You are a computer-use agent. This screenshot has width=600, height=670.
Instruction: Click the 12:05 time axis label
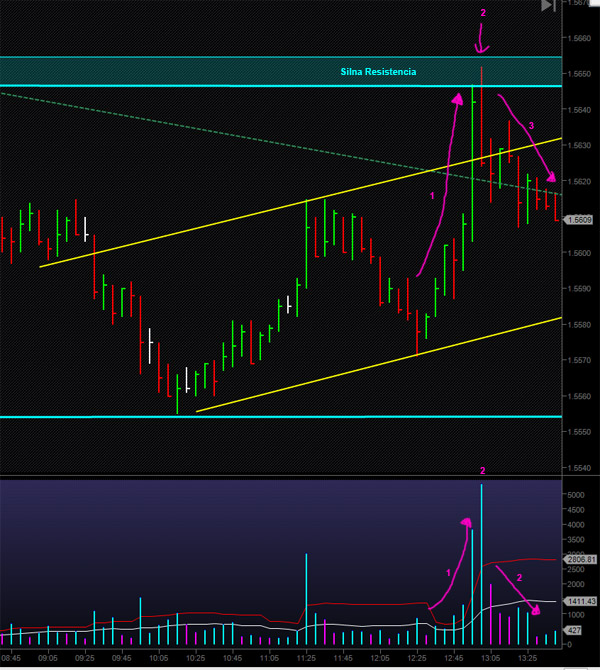pos(380,658)
